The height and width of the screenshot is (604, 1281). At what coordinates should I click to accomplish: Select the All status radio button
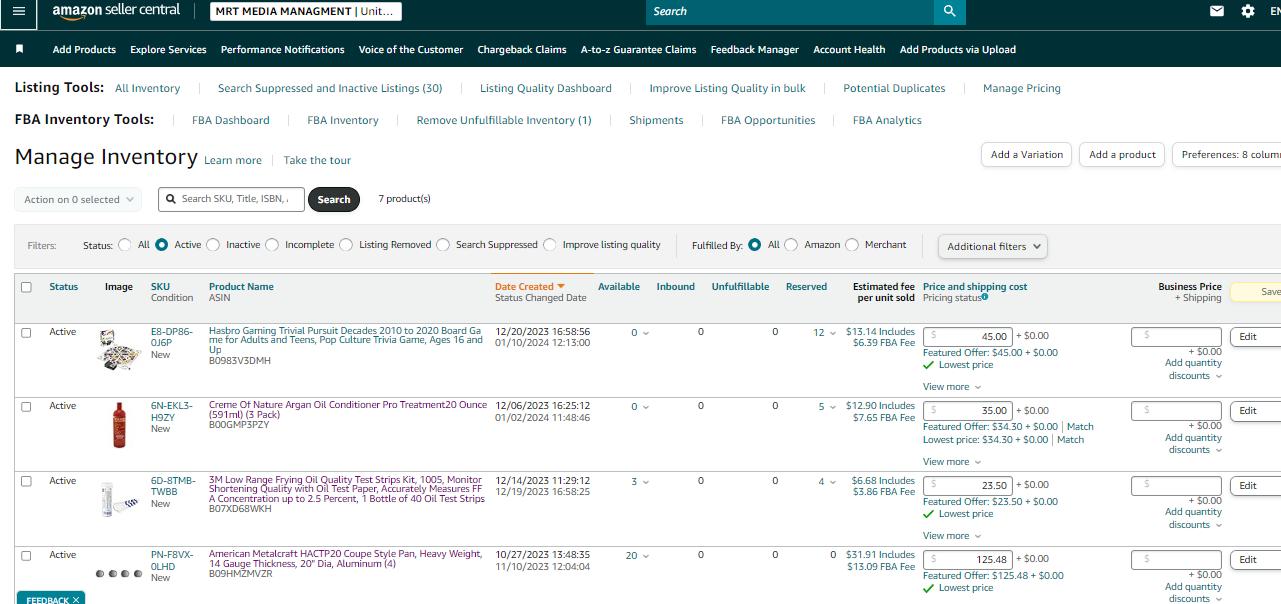[125, 245]
